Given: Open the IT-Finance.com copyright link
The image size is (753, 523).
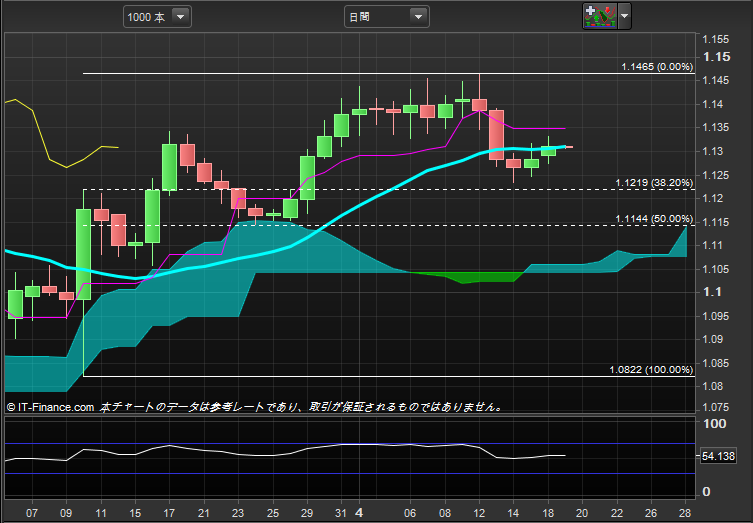Looking at the screenshot, I should coord(50,407).
